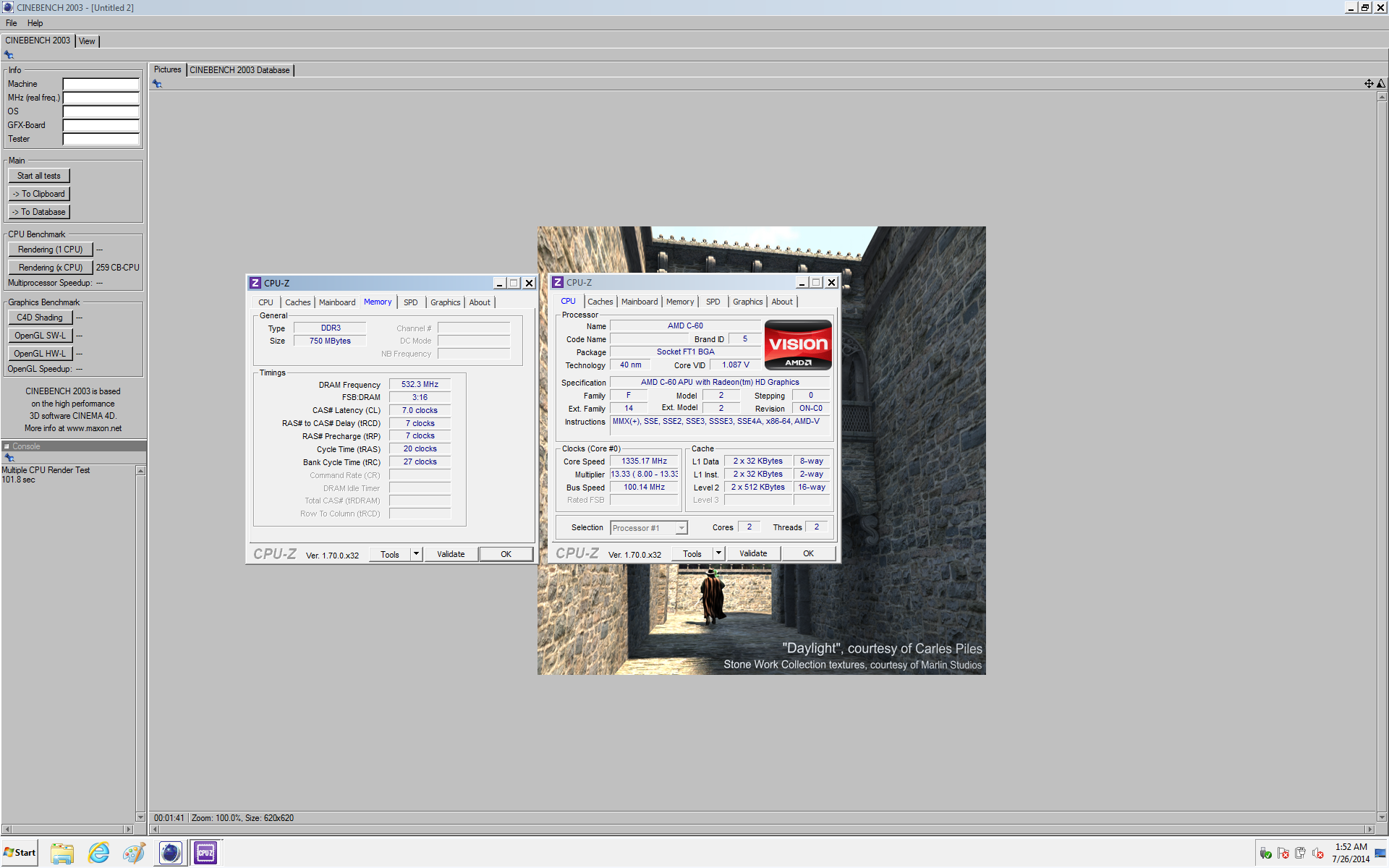The height and width of the screenshot is (868, 1389).
Task: Run the OpenGL HW-L test
Action: point(41,354)
